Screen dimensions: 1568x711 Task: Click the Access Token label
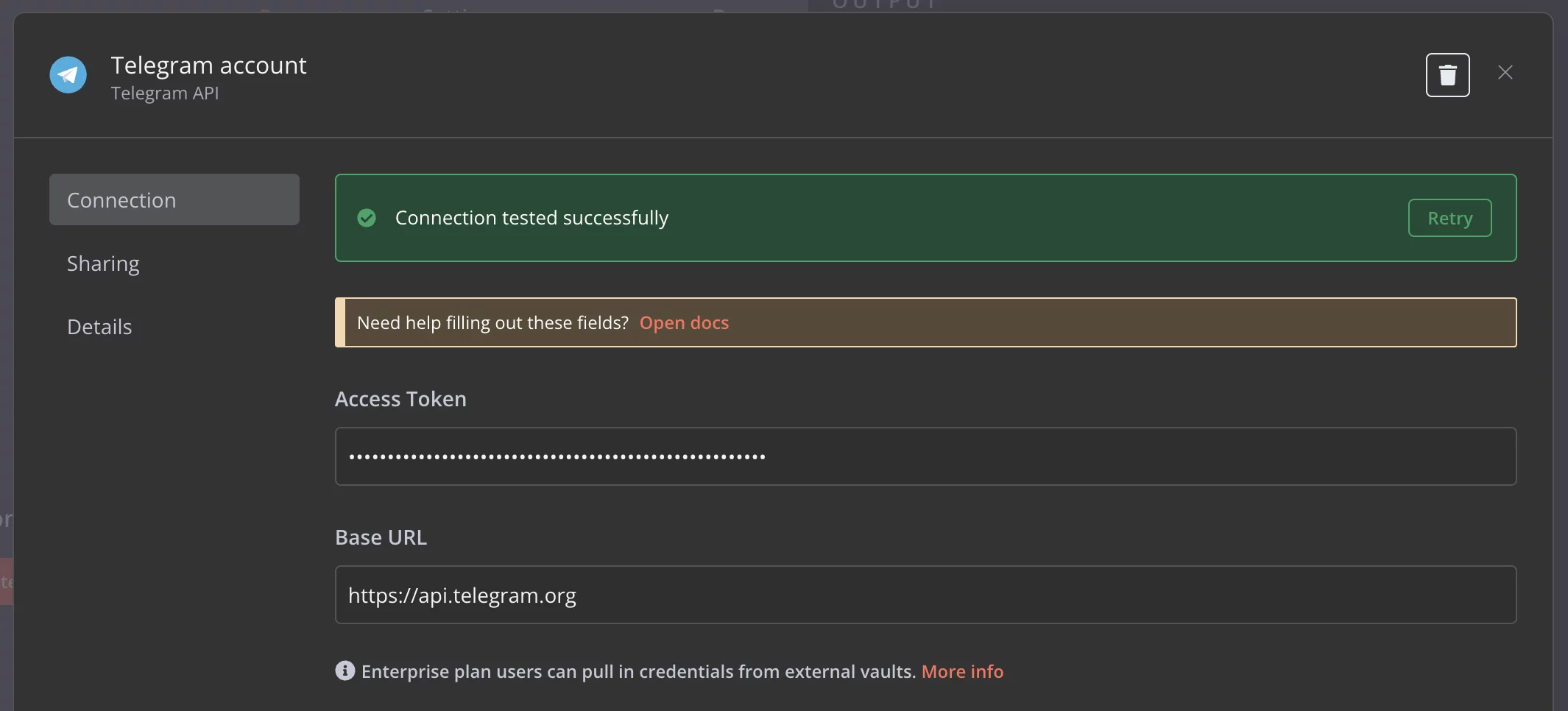(400, 399)
